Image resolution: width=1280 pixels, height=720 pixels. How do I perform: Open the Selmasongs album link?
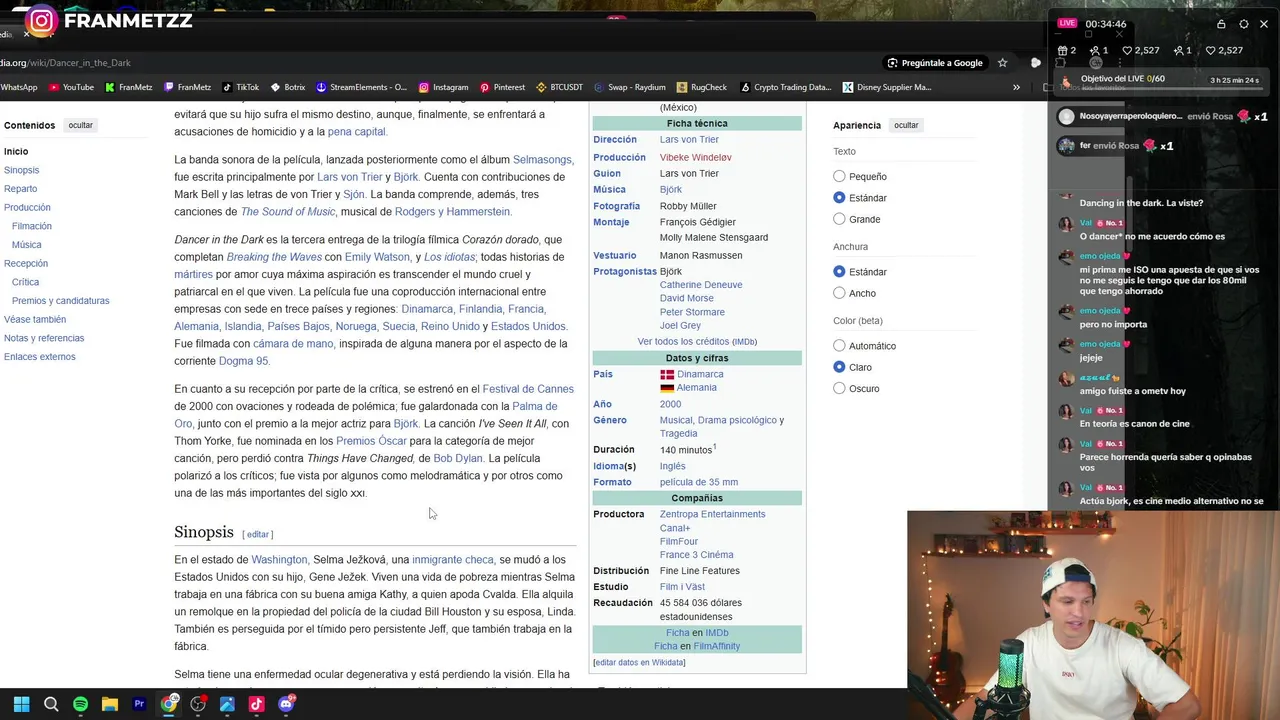click(x=542, y=159)
